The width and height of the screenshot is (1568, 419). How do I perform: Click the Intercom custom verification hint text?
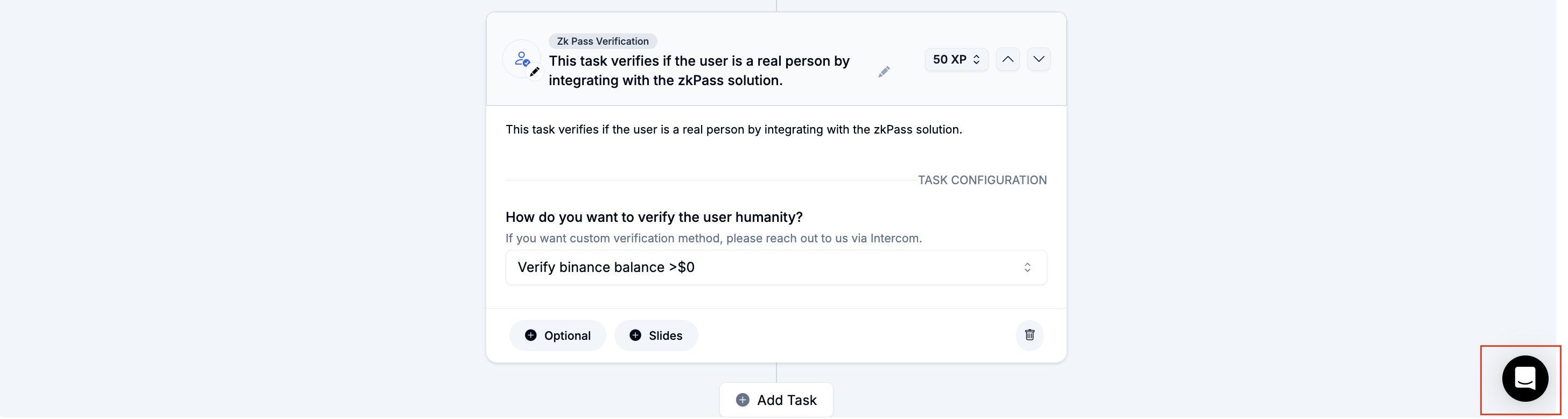point(713,239)
